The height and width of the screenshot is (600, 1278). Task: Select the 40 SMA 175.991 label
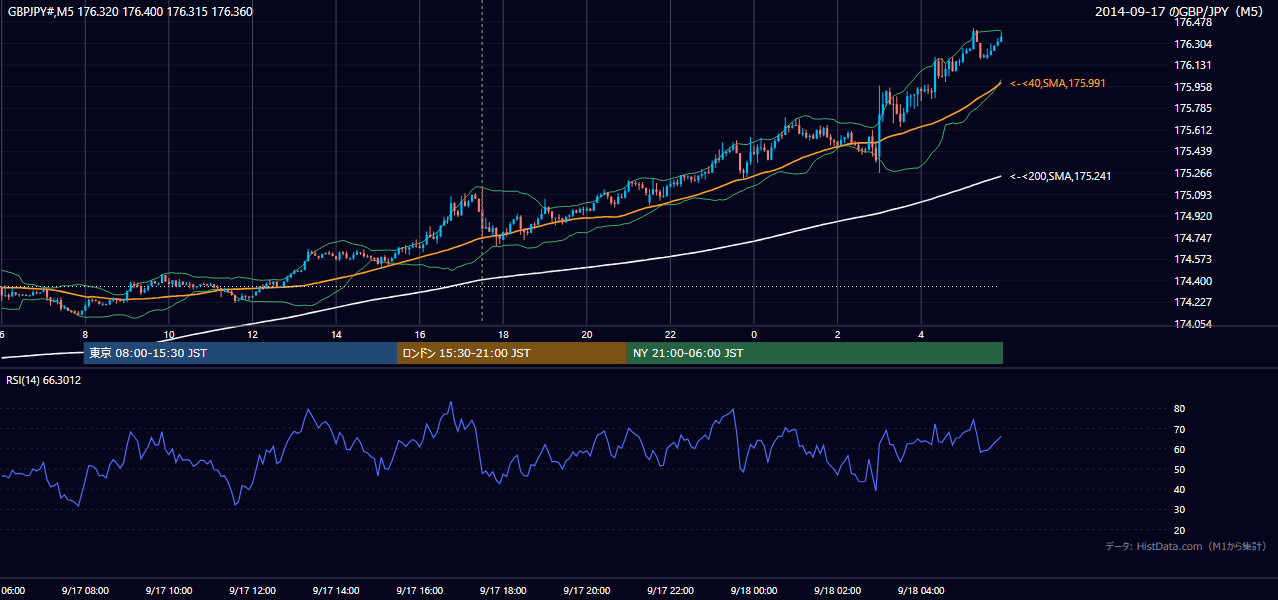[x=1058, y=83]
